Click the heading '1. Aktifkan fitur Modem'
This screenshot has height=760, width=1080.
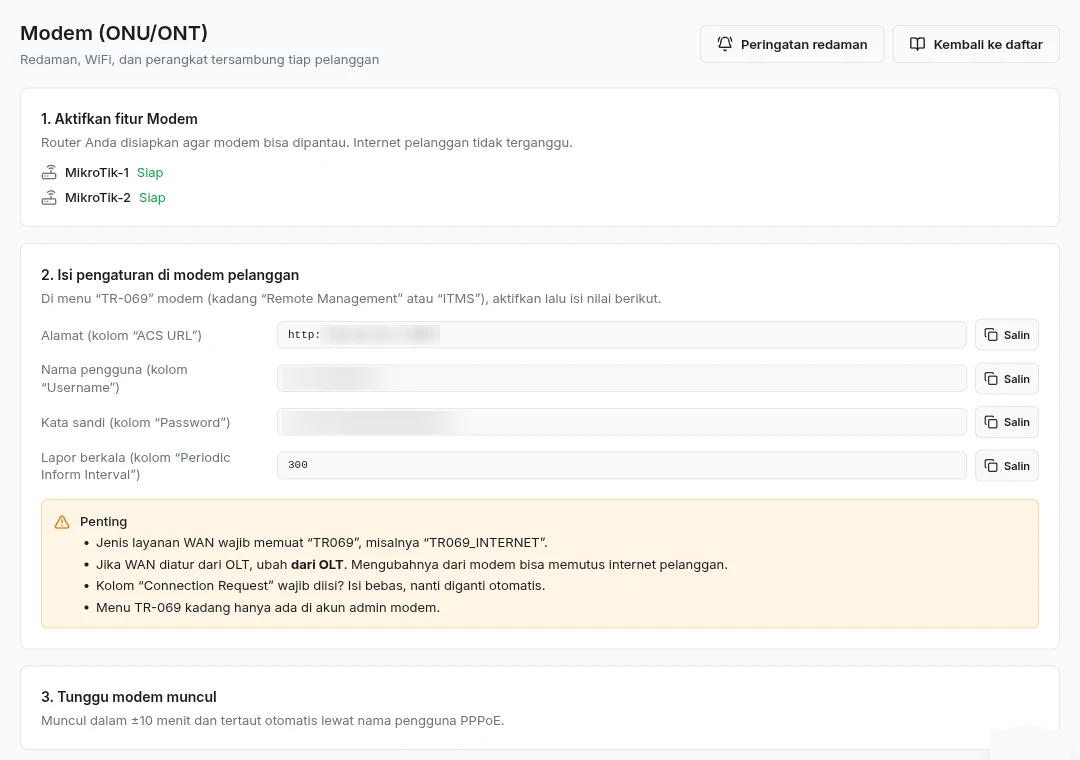pos(119,119)
